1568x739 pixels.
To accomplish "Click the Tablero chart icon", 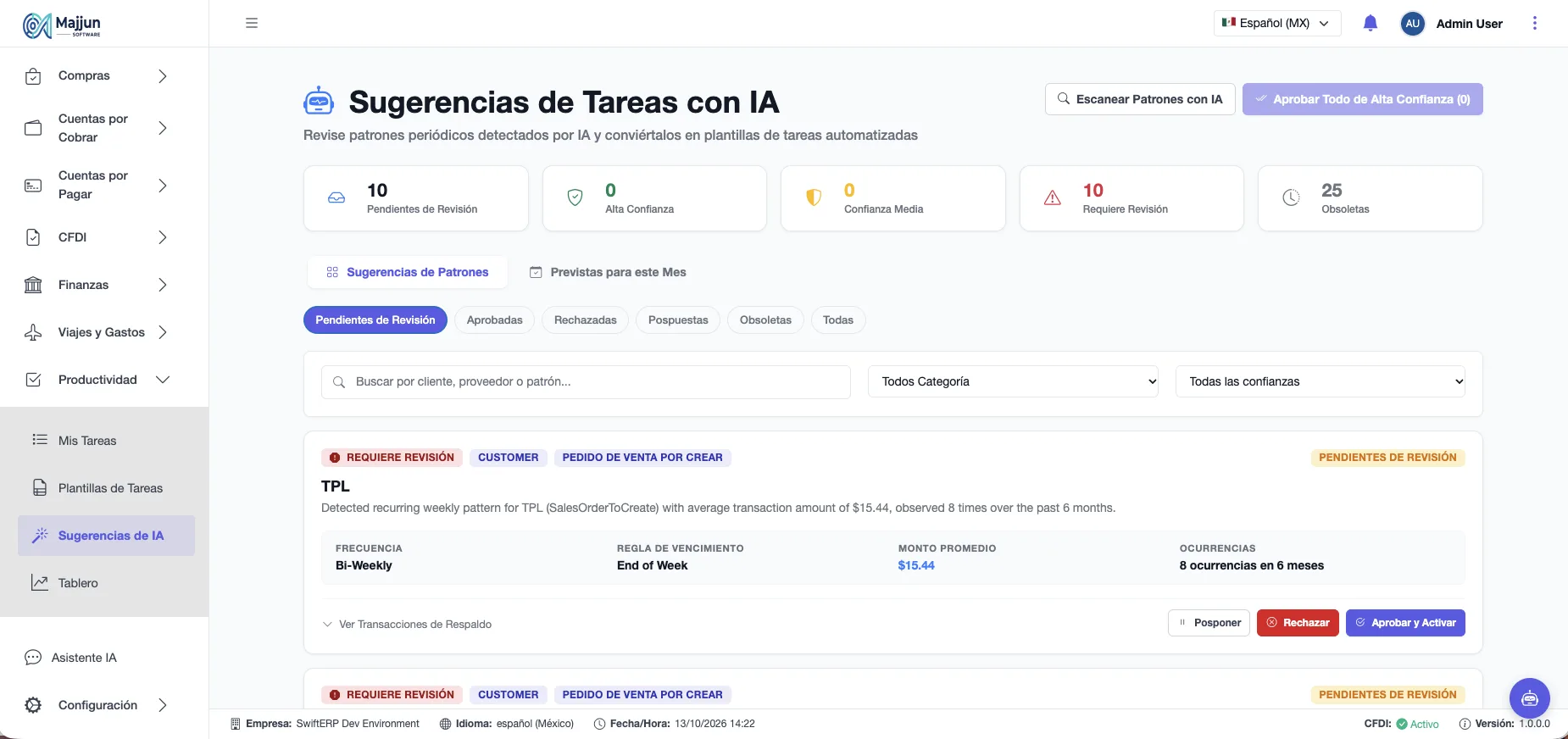I will (40, 583).
